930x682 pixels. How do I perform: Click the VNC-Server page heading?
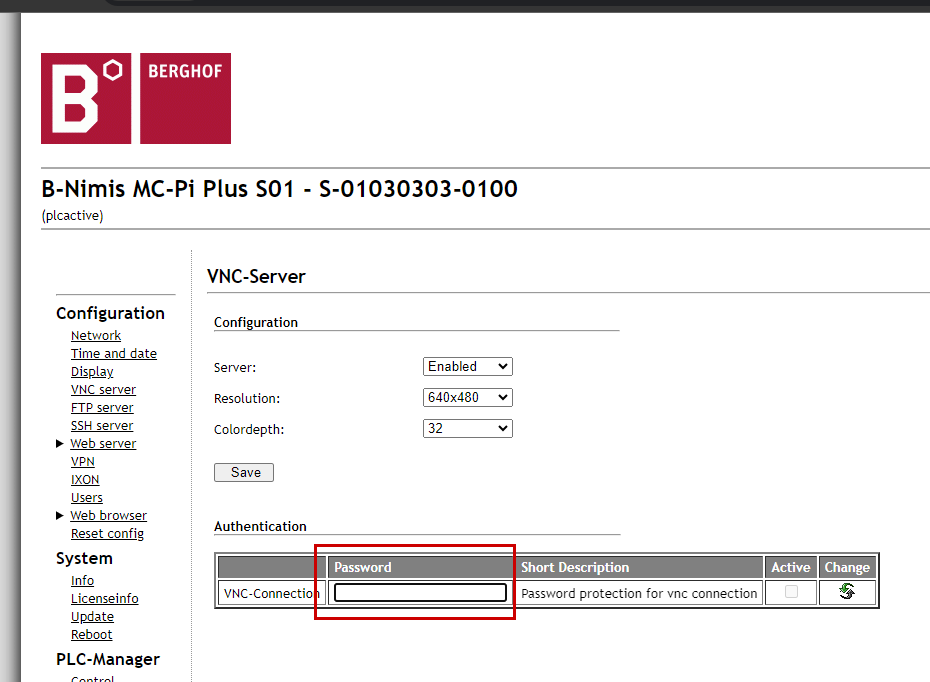pyautogui.click(x=256, y=276)
